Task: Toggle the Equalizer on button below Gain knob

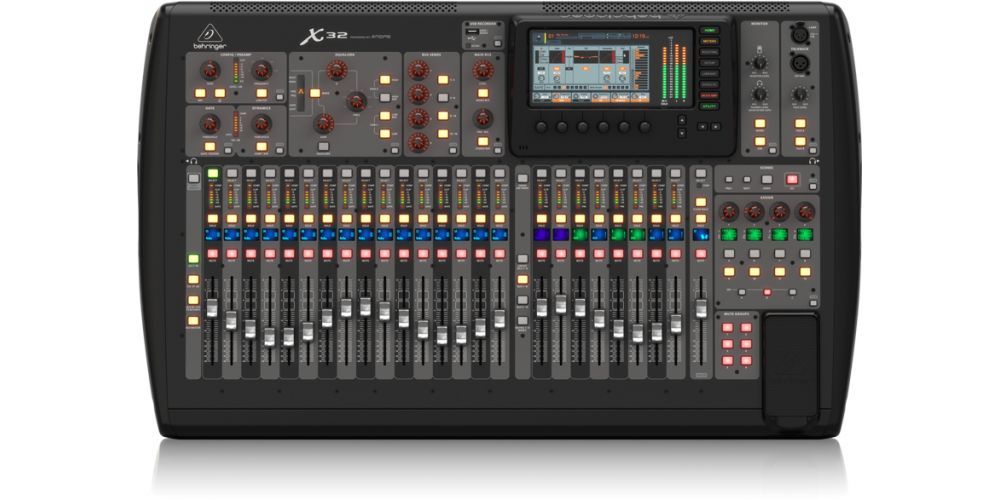Action: (323, 147)
